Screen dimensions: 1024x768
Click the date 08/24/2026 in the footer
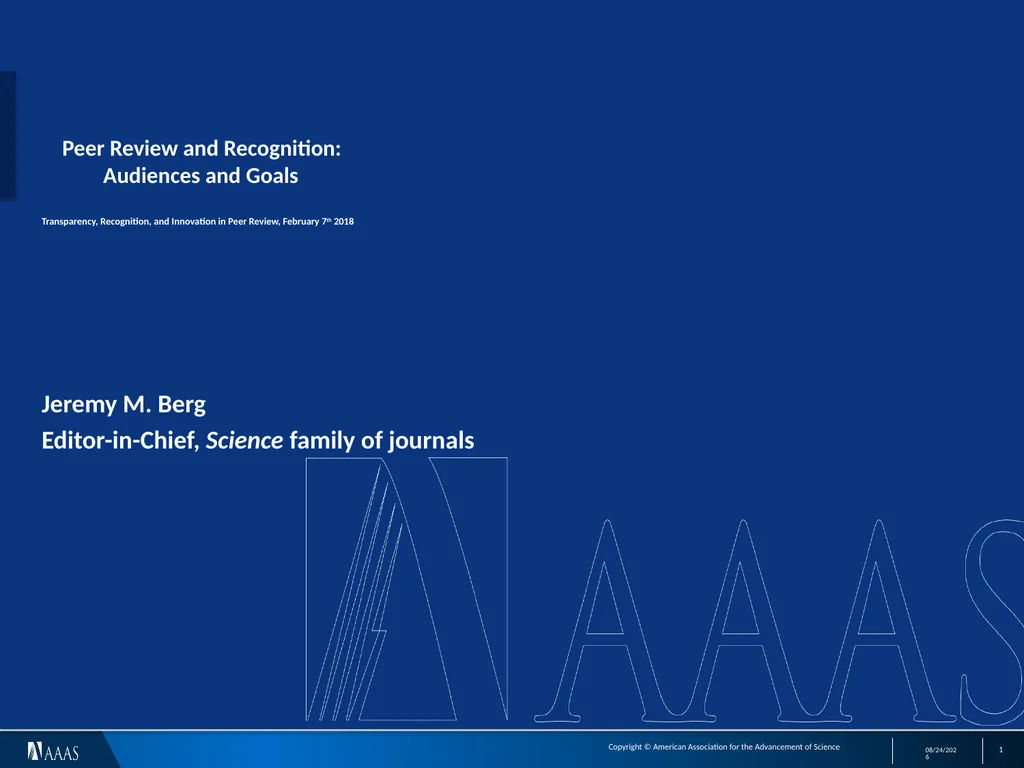coord(940,753)
